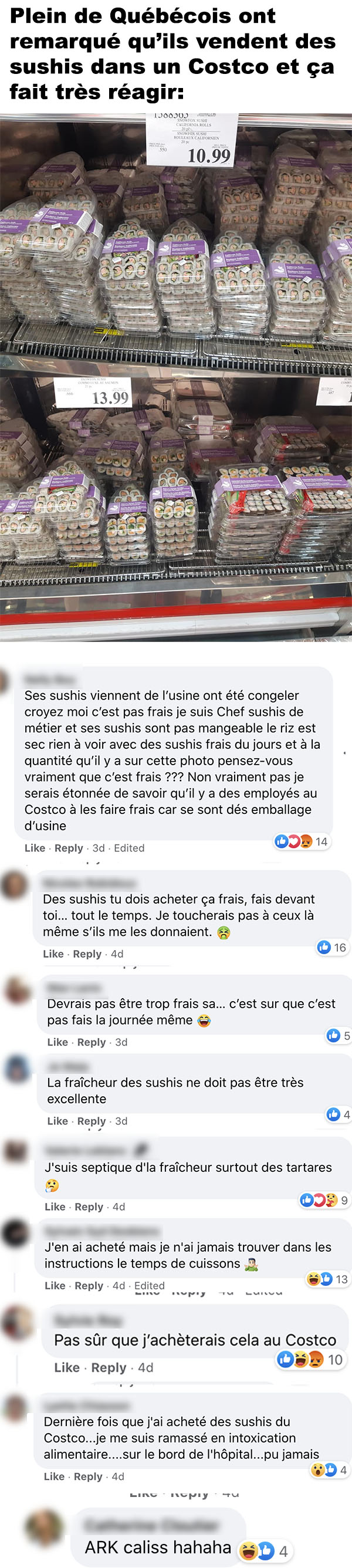Open reactions count 14 on first comment
Viewport: 352px width, 1568px height.
[x=302, y=842]
